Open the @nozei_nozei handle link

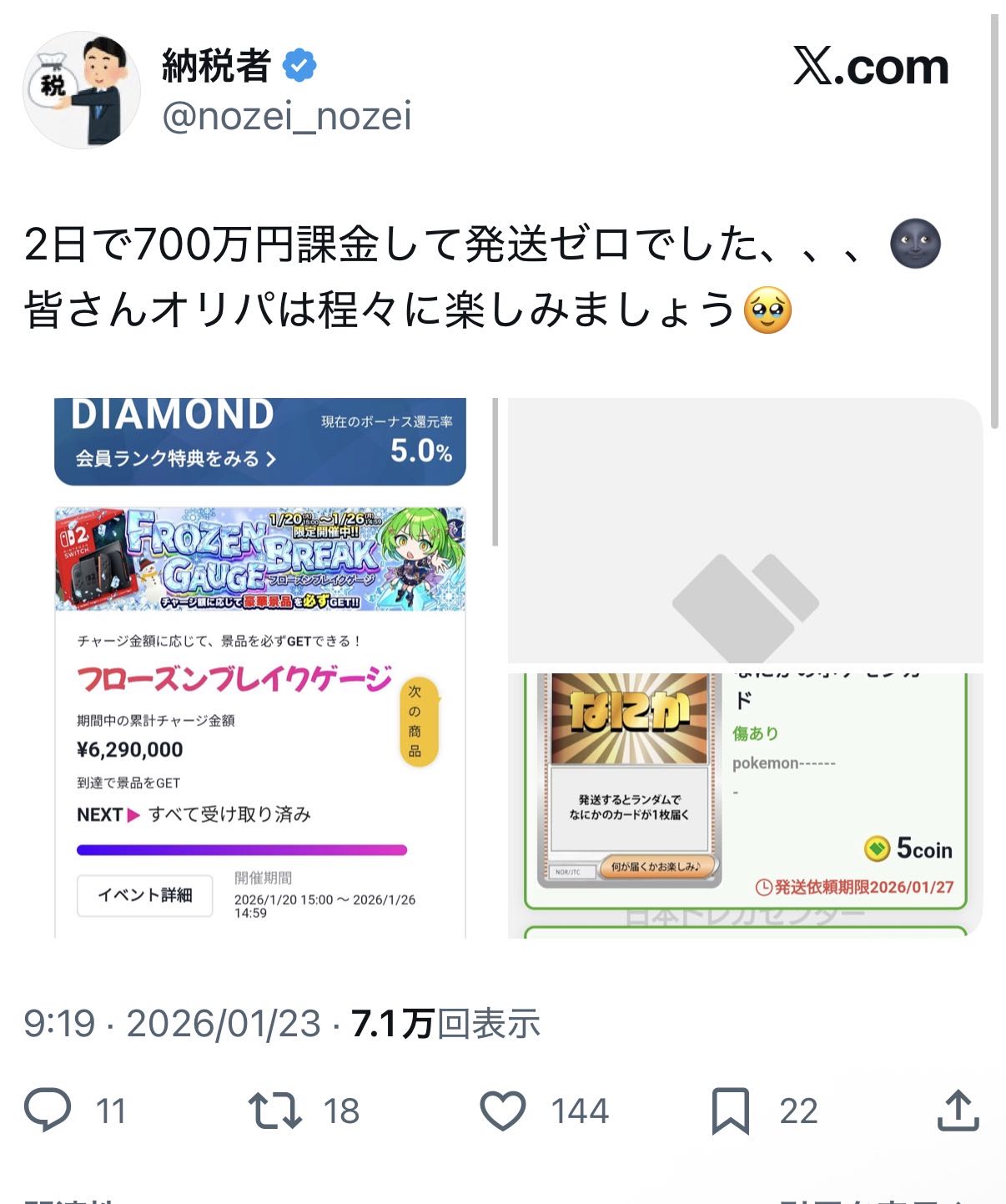point(286,116)
